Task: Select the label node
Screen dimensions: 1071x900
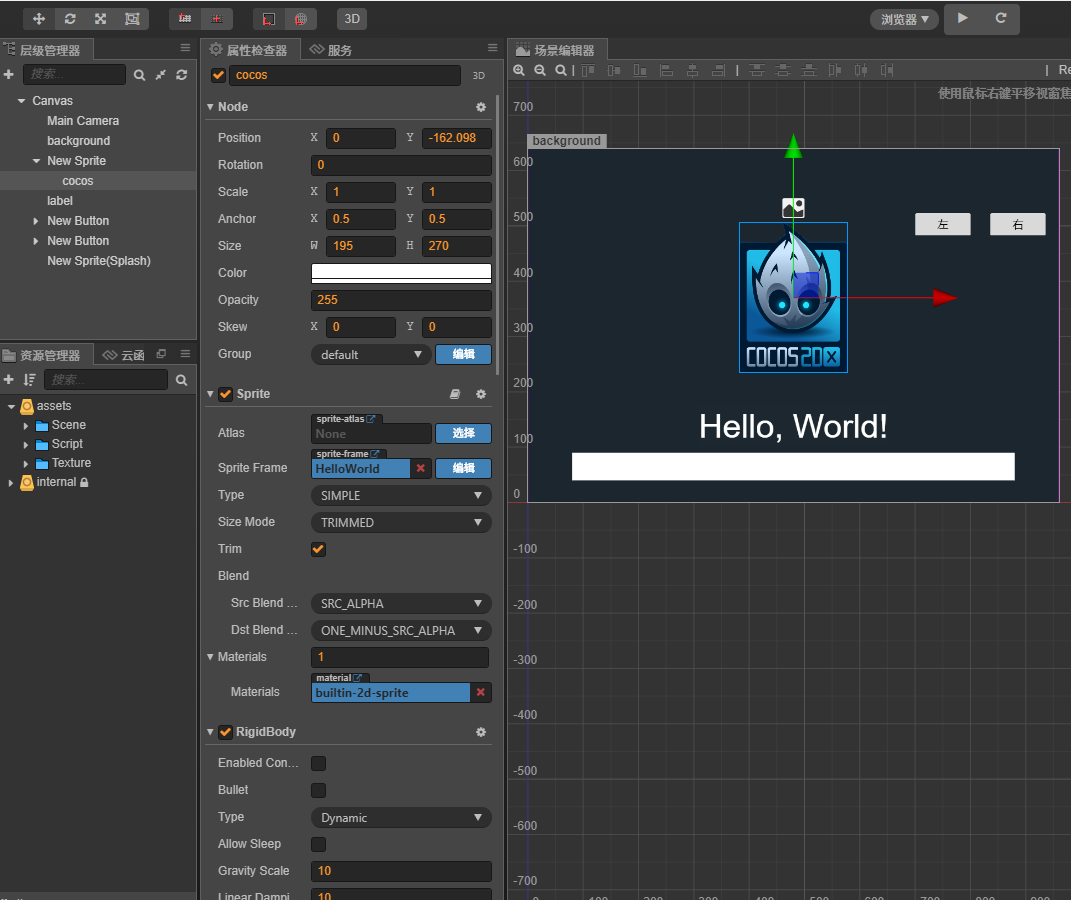Action: [60, 201]
